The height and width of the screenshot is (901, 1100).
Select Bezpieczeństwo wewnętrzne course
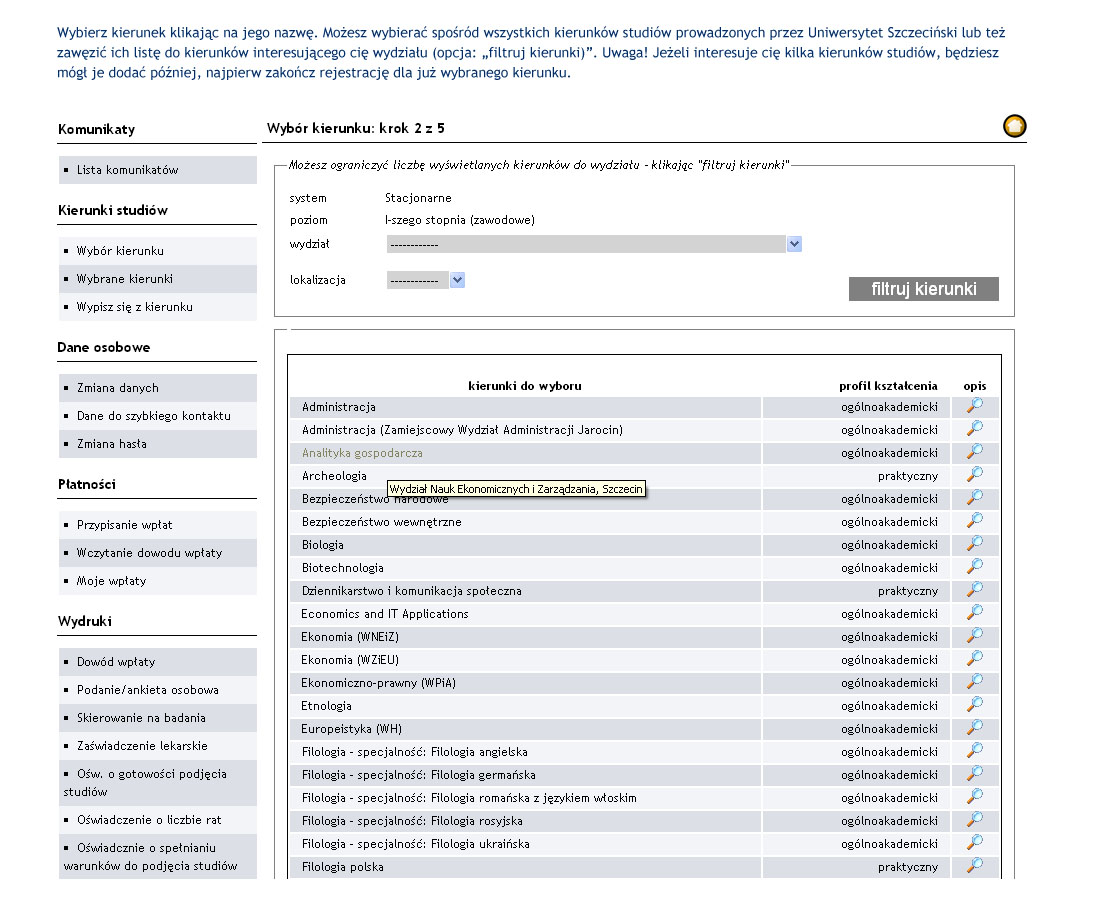(x=382, y=522)
